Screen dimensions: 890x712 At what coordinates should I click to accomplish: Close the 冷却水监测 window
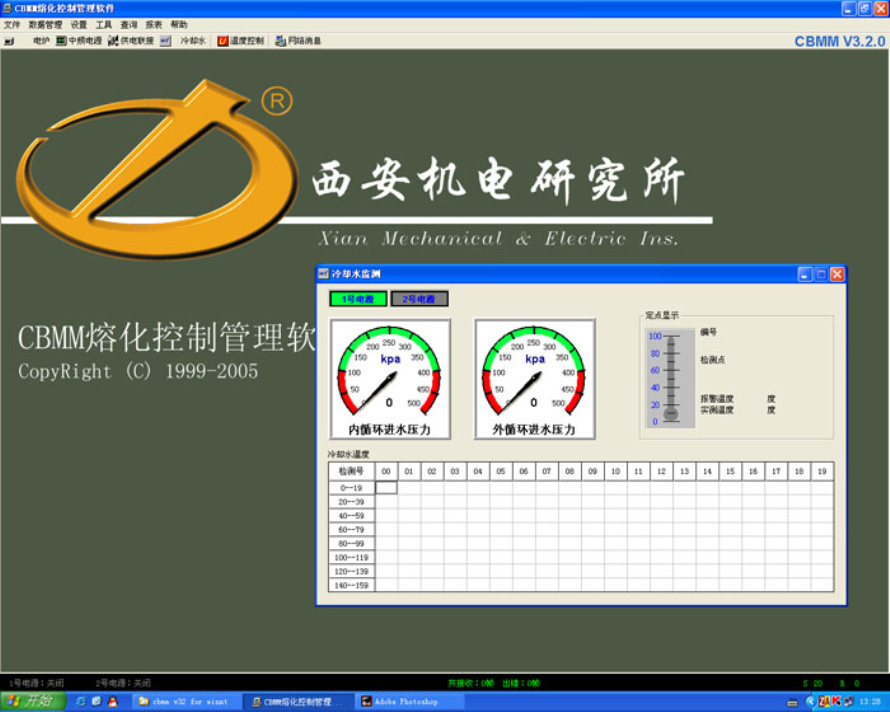[837, 275]
